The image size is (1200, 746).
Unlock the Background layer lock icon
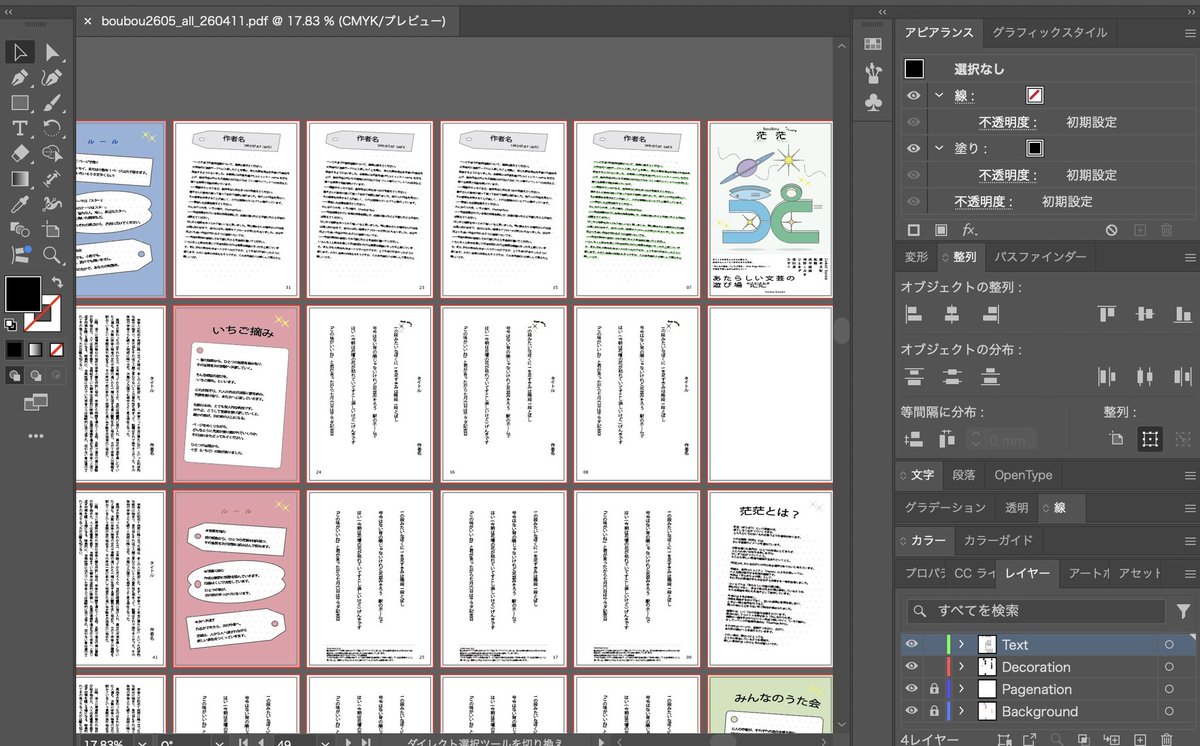tap(933, 711)
